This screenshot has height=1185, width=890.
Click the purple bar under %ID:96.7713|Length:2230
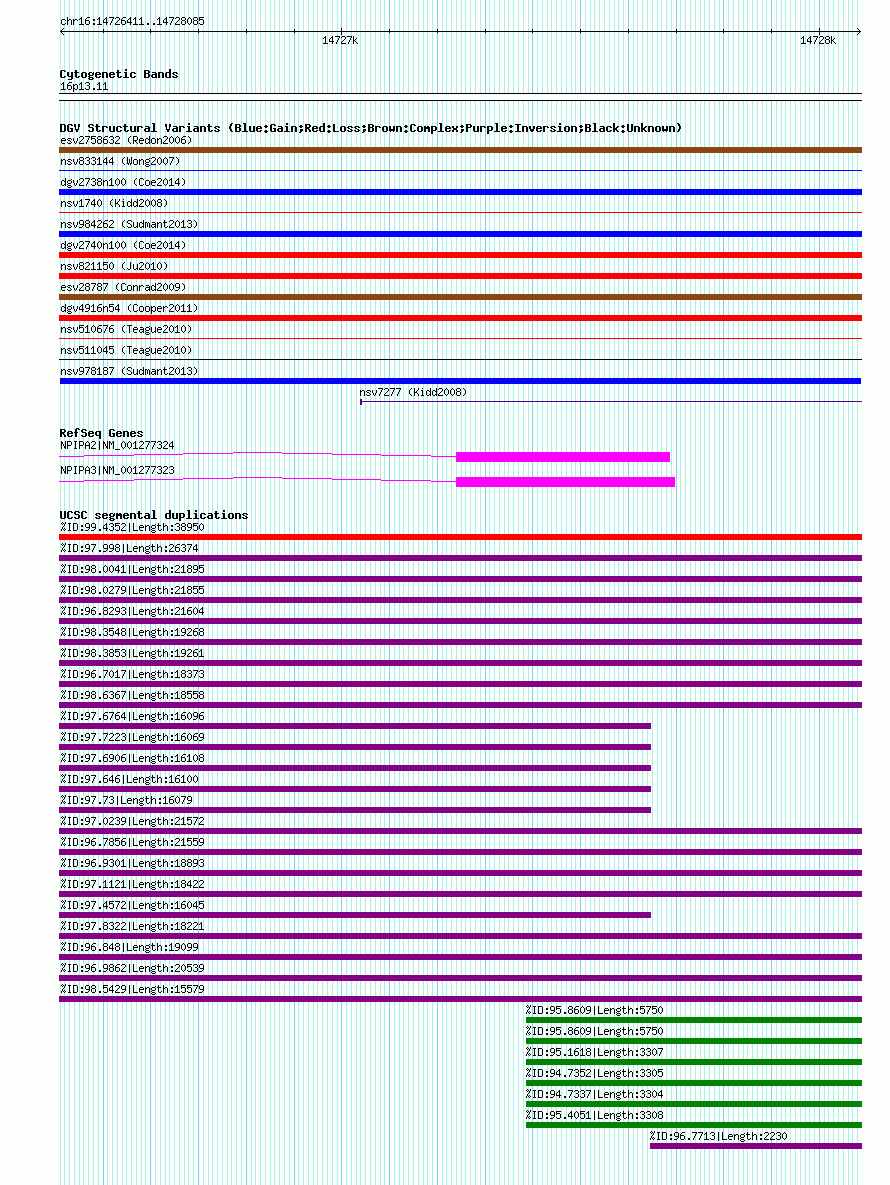[x=756, y=1146]
